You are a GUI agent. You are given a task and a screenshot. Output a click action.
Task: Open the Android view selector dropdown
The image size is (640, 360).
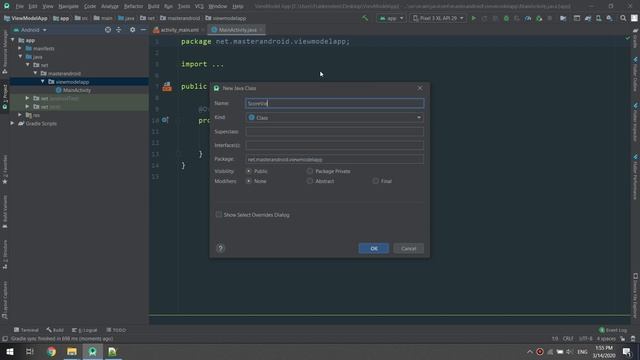[x=30, y=30]
